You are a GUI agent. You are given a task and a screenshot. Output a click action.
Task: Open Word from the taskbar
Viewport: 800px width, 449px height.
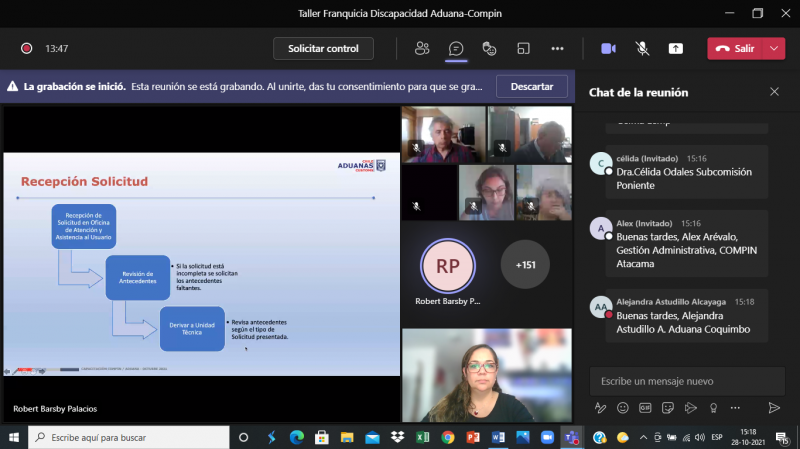[x=498, y=437]
